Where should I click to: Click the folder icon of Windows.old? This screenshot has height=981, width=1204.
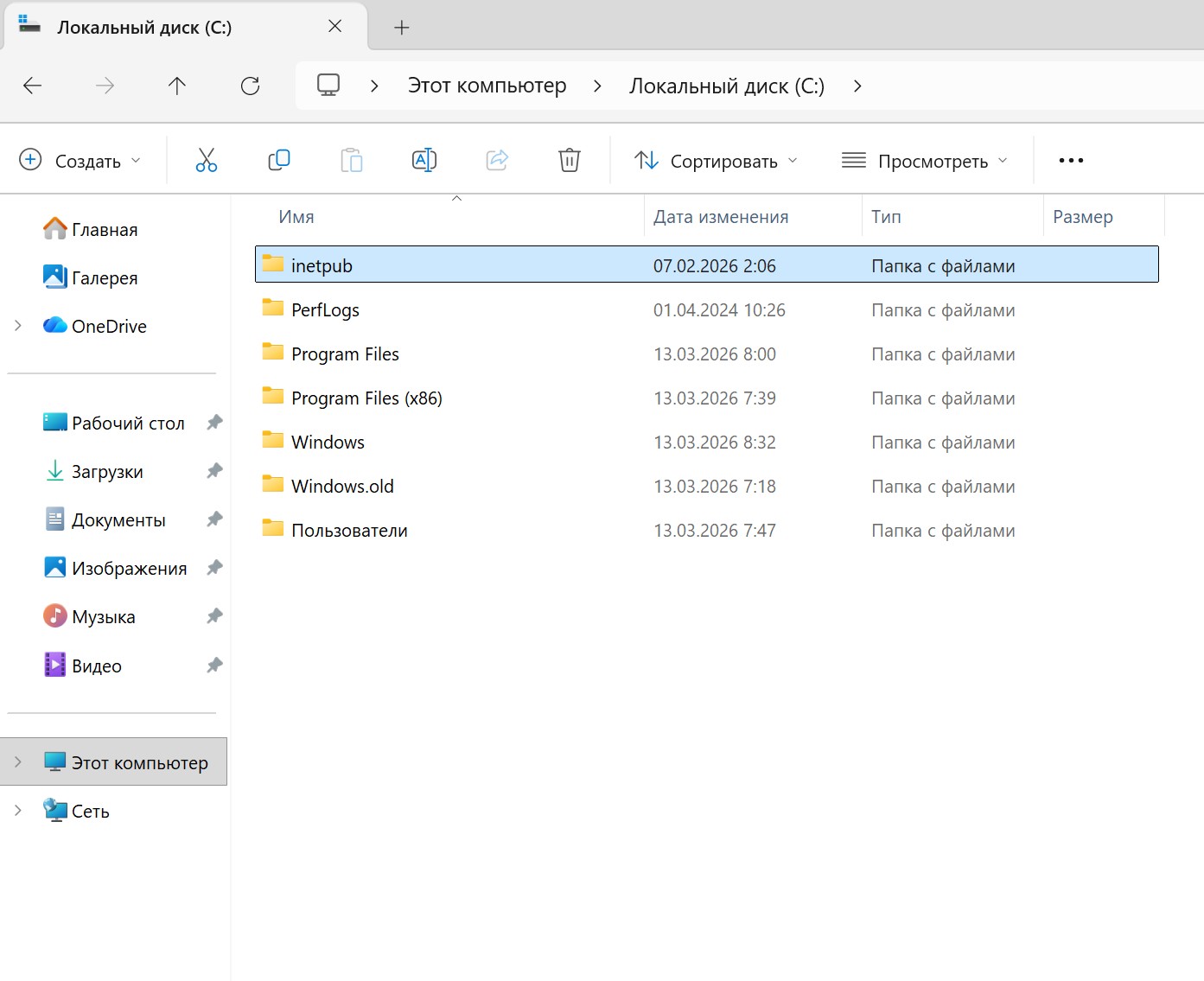pyautogui.click(x=273, y=484)
